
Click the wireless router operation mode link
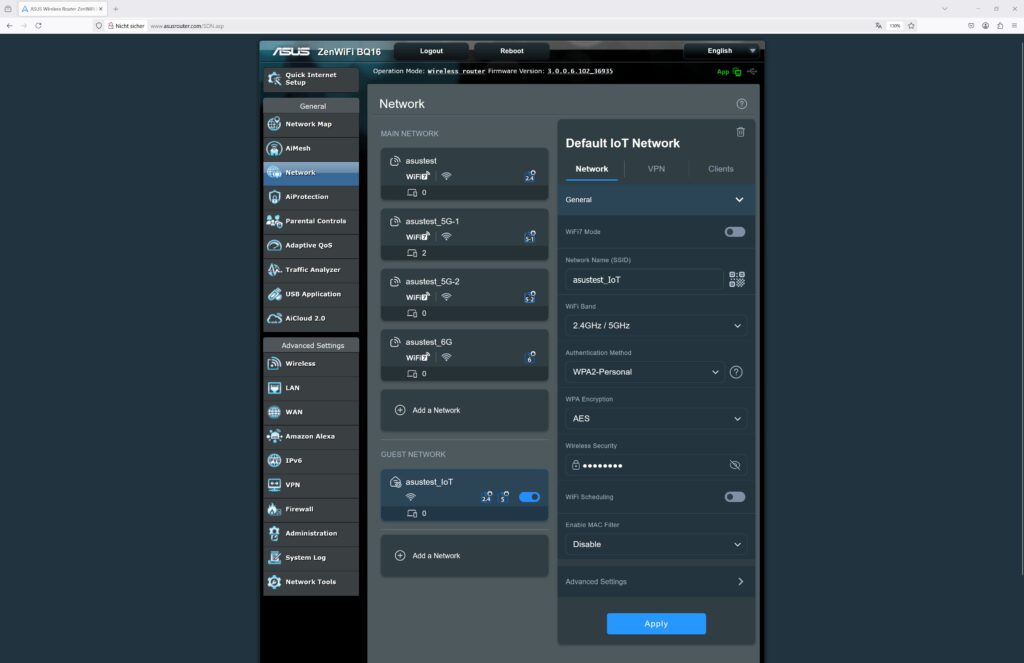(x=456, y=71)
